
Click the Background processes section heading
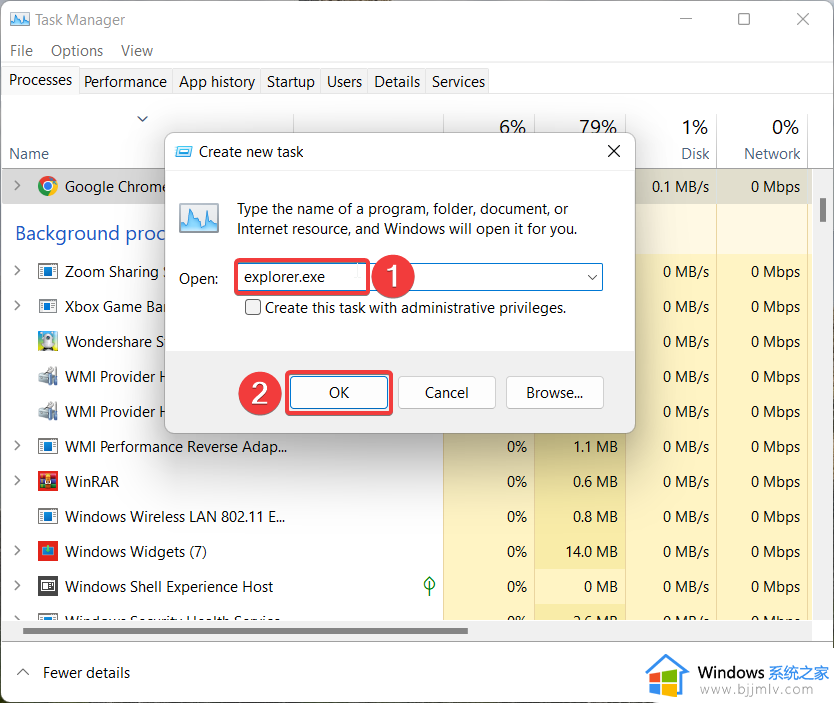pyautogui.click(x=90, y=233)
